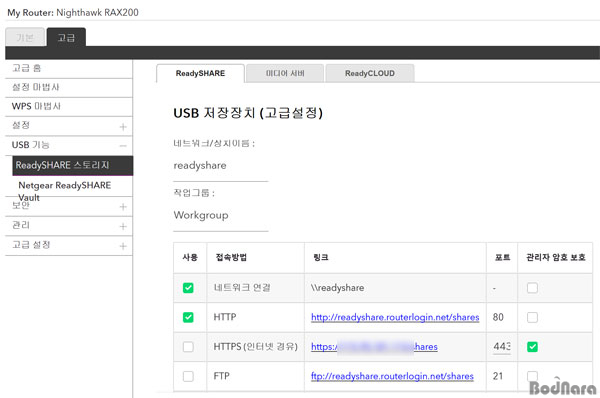Click the 포트 column header
Viewport: 600px width, 398px height.
pos(502,257)
